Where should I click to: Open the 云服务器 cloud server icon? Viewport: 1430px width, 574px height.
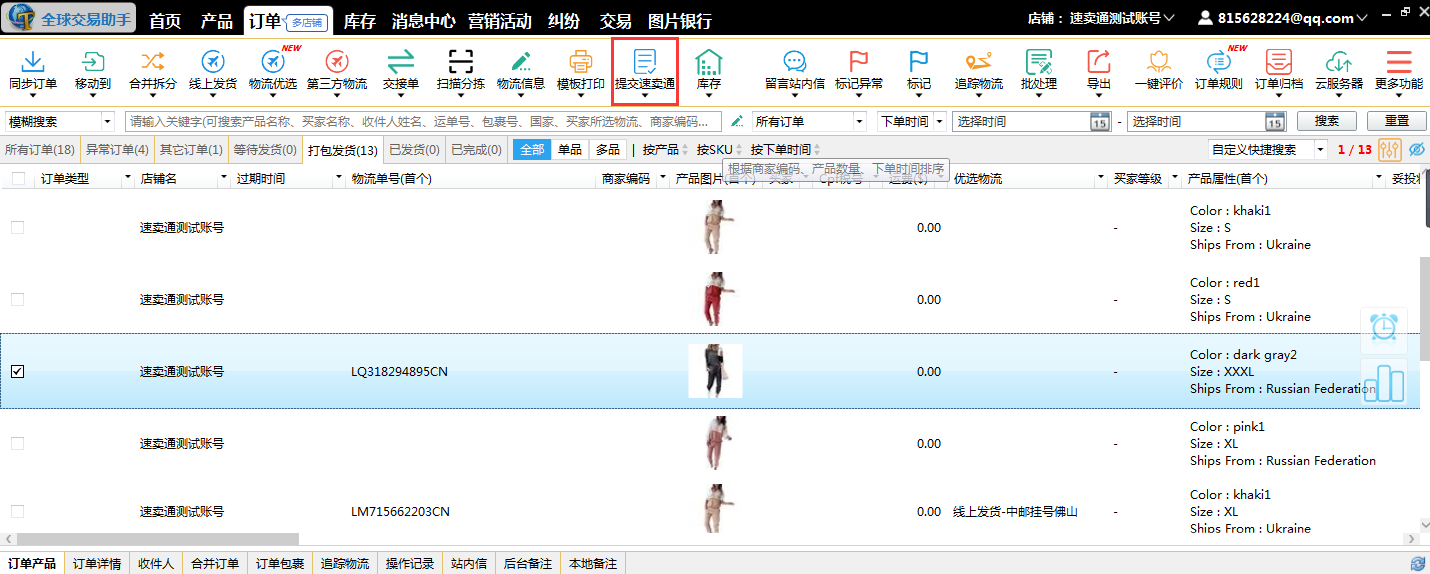1339,62
